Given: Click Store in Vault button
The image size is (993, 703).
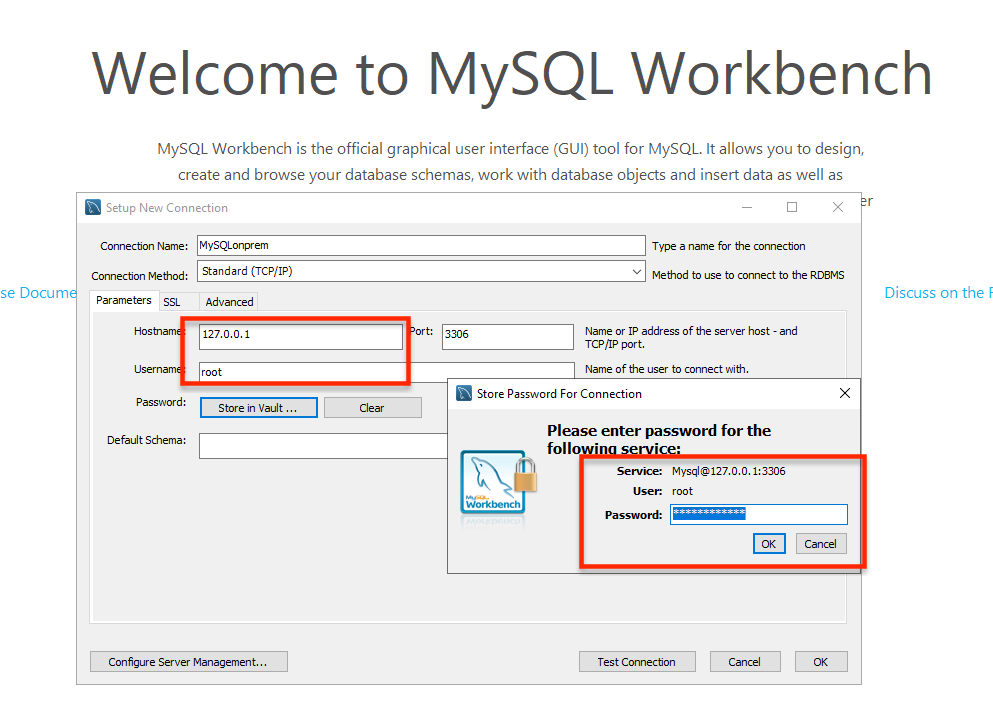Looking at the screenshot, I should (x=258, y=408).
